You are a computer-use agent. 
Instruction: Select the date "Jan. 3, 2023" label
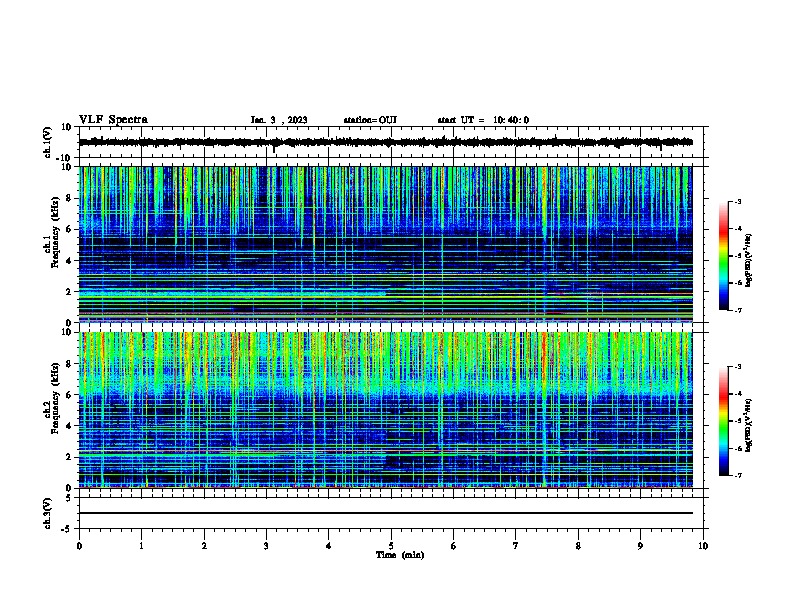279,120
